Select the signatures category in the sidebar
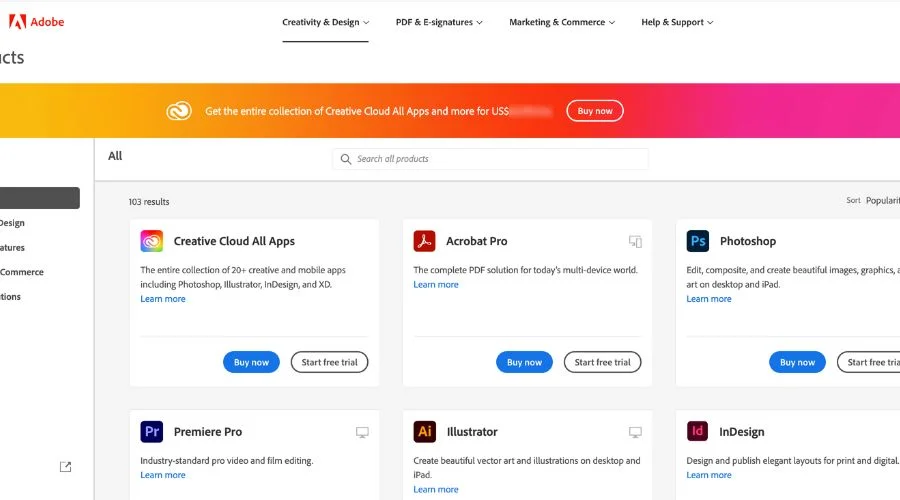The width and height of the screenshot is (900, 500). [13, 247]
